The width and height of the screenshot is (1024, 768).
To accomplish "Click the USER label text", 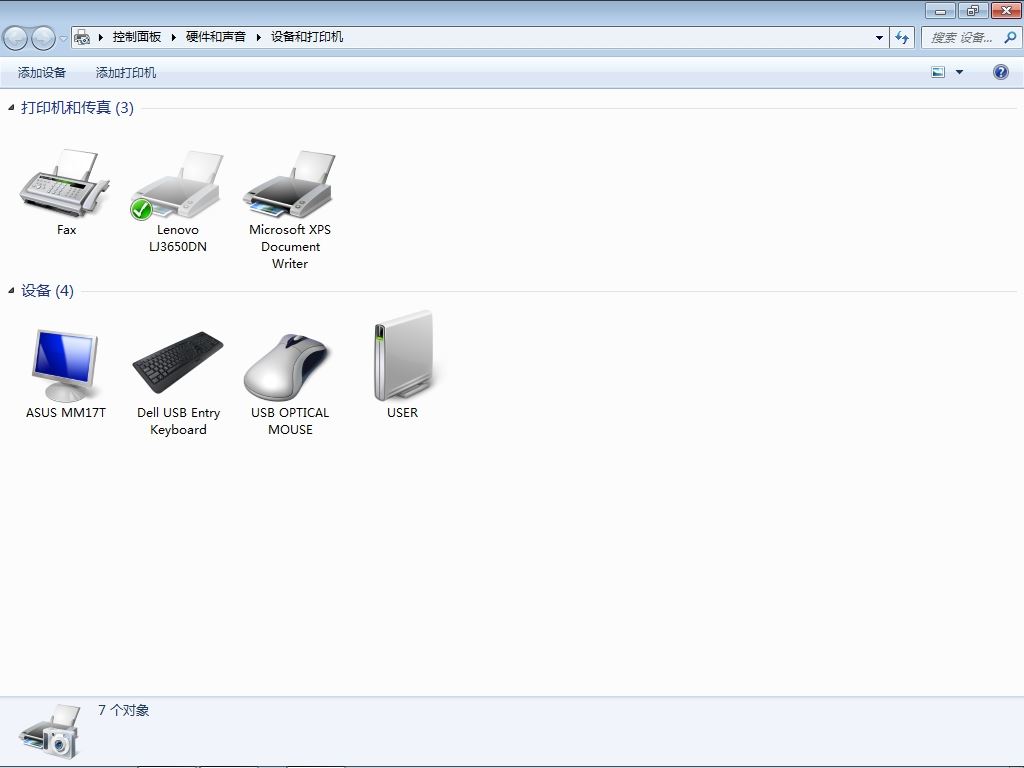I will tap(402, 413).
